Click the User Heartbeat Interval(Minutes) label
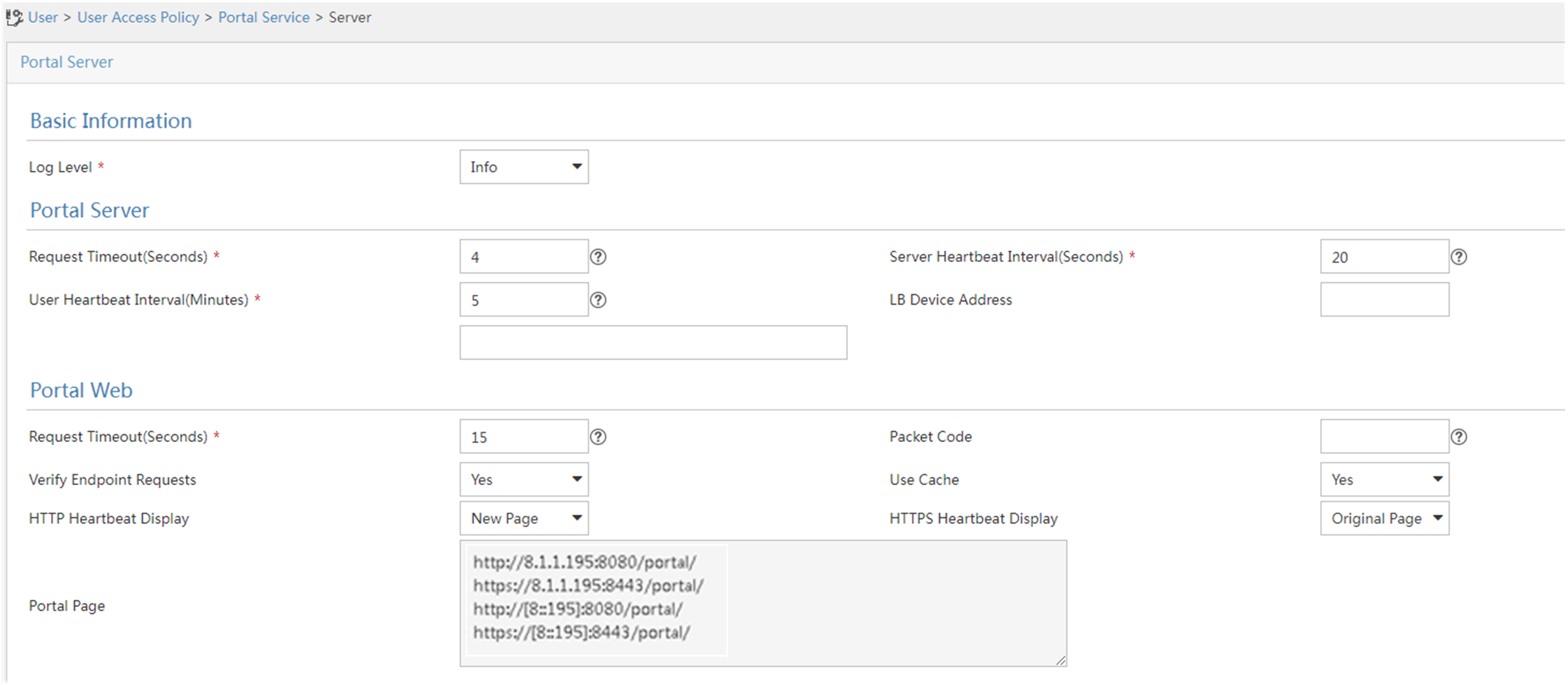 coord(139,300)
